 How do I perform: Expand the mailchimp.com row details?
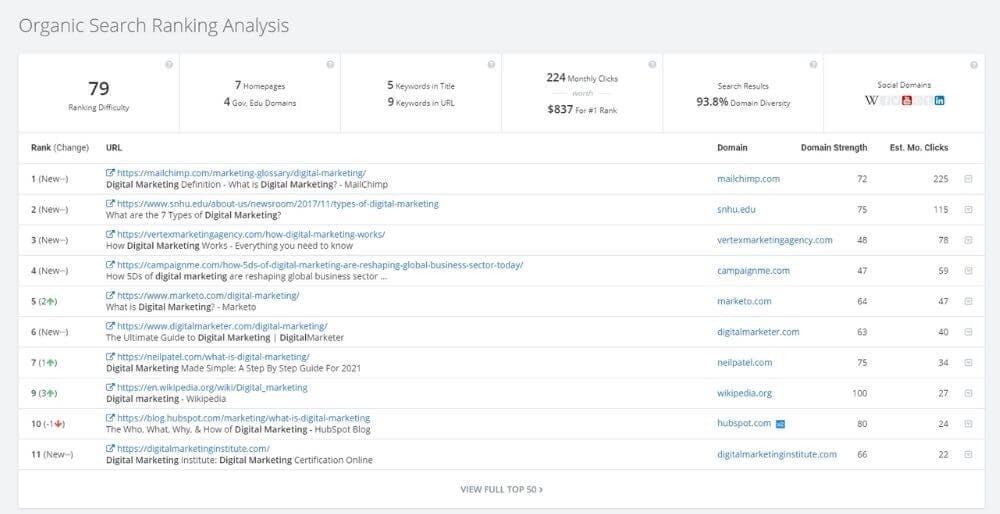(968, 179)
